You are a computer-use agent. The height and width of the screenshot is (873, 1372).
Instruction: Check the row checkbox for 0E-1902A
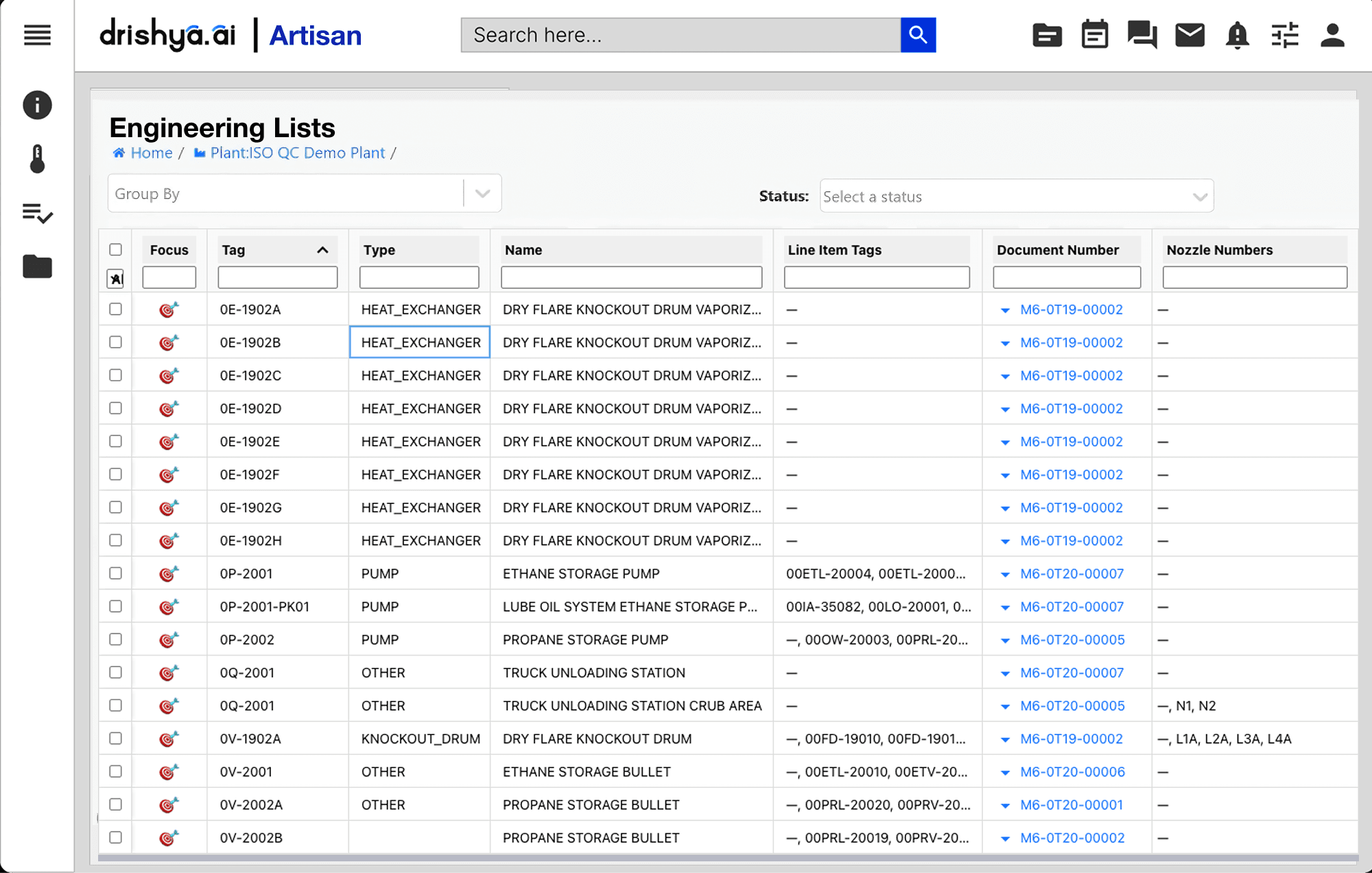(115, 309)
